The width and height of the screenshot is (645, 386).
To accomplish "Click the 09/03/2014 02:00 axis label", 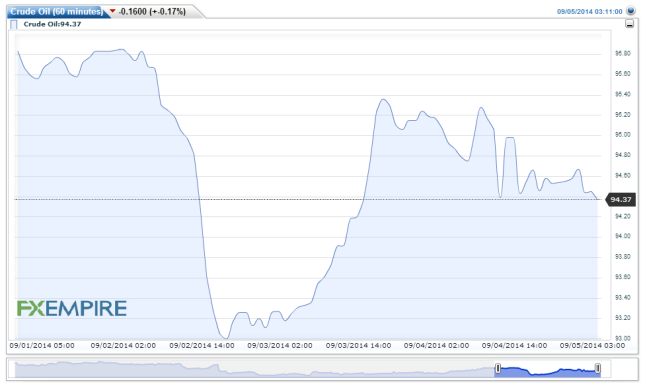I will [280, 346].
